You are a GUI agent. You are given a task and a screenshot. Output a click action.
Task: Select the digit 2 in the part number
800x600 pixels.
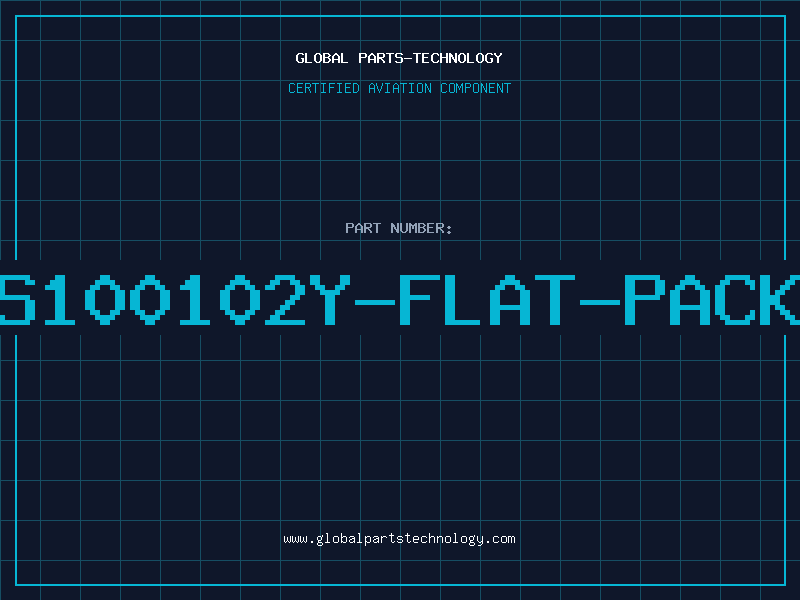click(285, 299)
